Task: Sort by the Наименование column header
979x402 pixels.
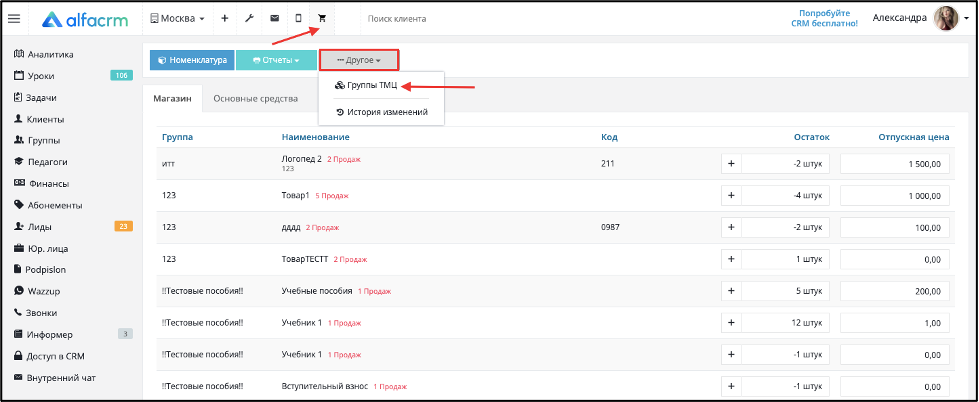Action: point(315,137)
